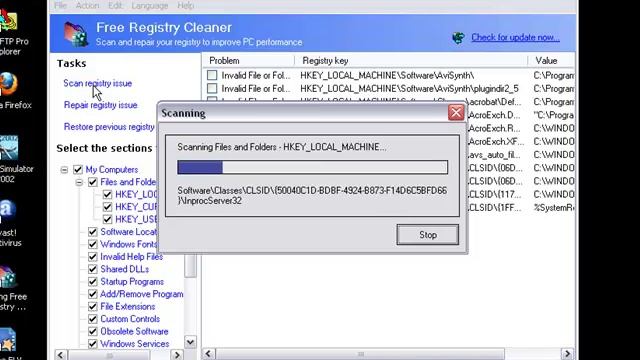Uncheck the Startup Programs checkbox

[x=93, y=282]
